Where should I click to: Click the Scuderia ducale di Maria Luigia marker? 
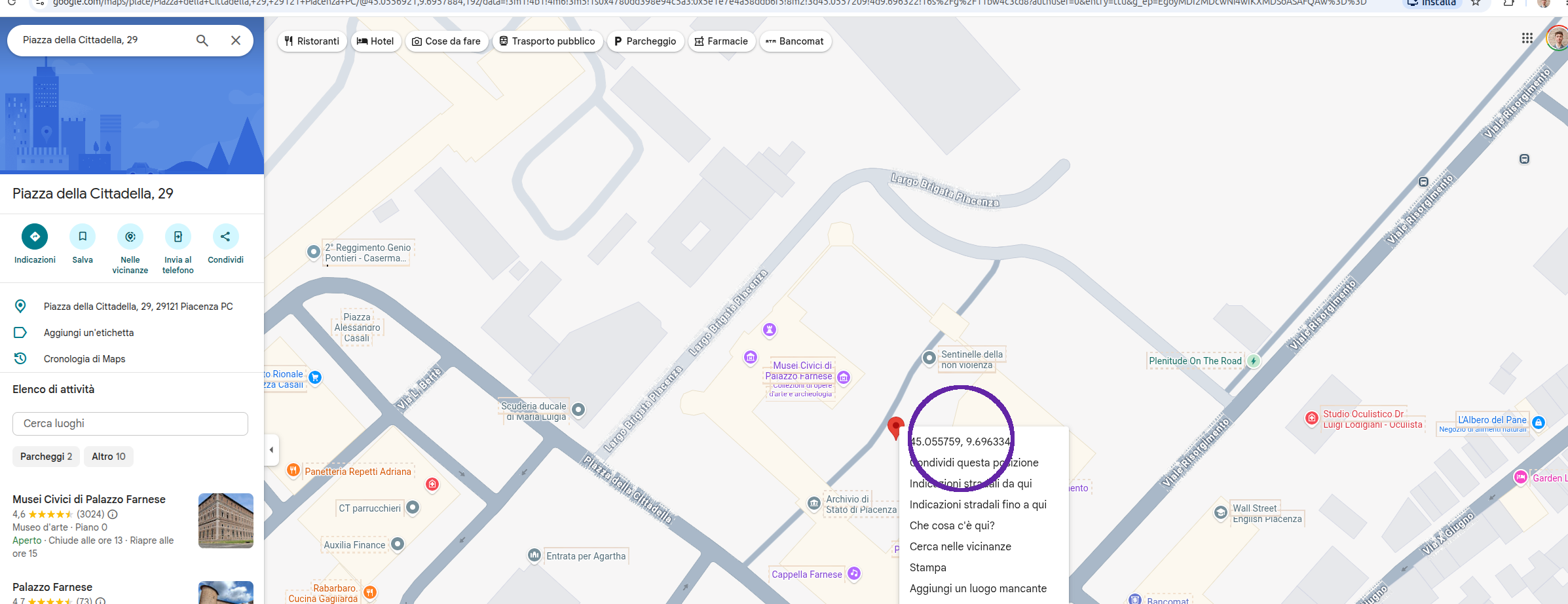tap(578, 410)
